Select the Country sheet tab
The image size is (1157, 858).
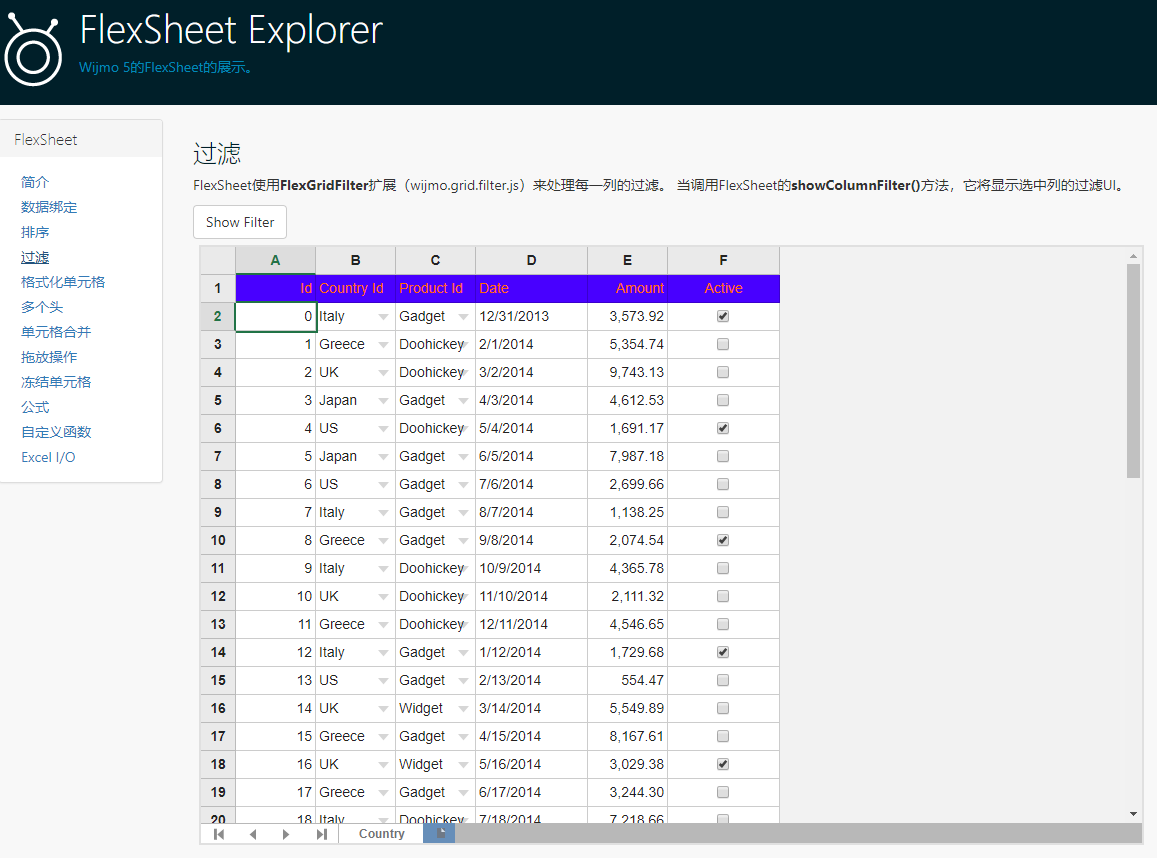click(381, 834)
